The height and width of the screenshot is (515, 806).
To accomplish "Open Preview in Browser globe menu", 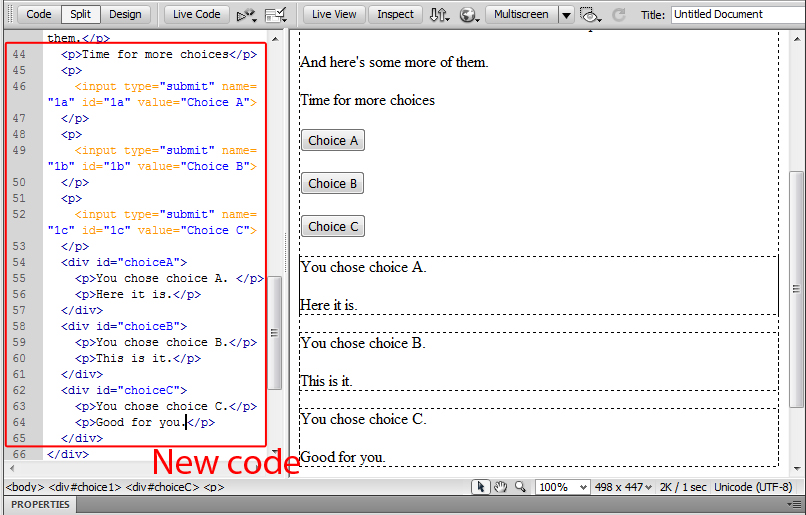I will click(469, 15).
